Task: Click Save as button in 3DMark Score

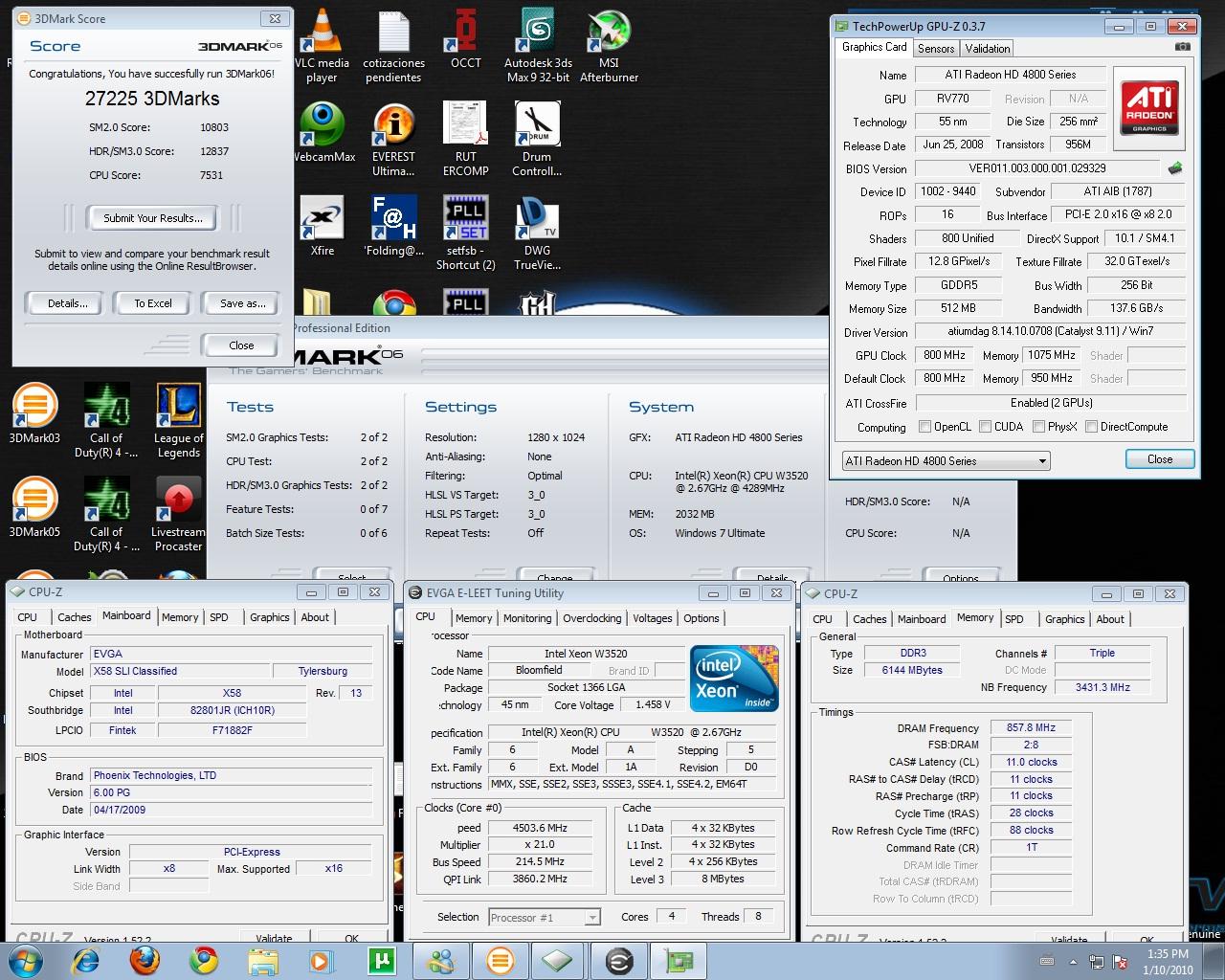Action: pos(242,303)
